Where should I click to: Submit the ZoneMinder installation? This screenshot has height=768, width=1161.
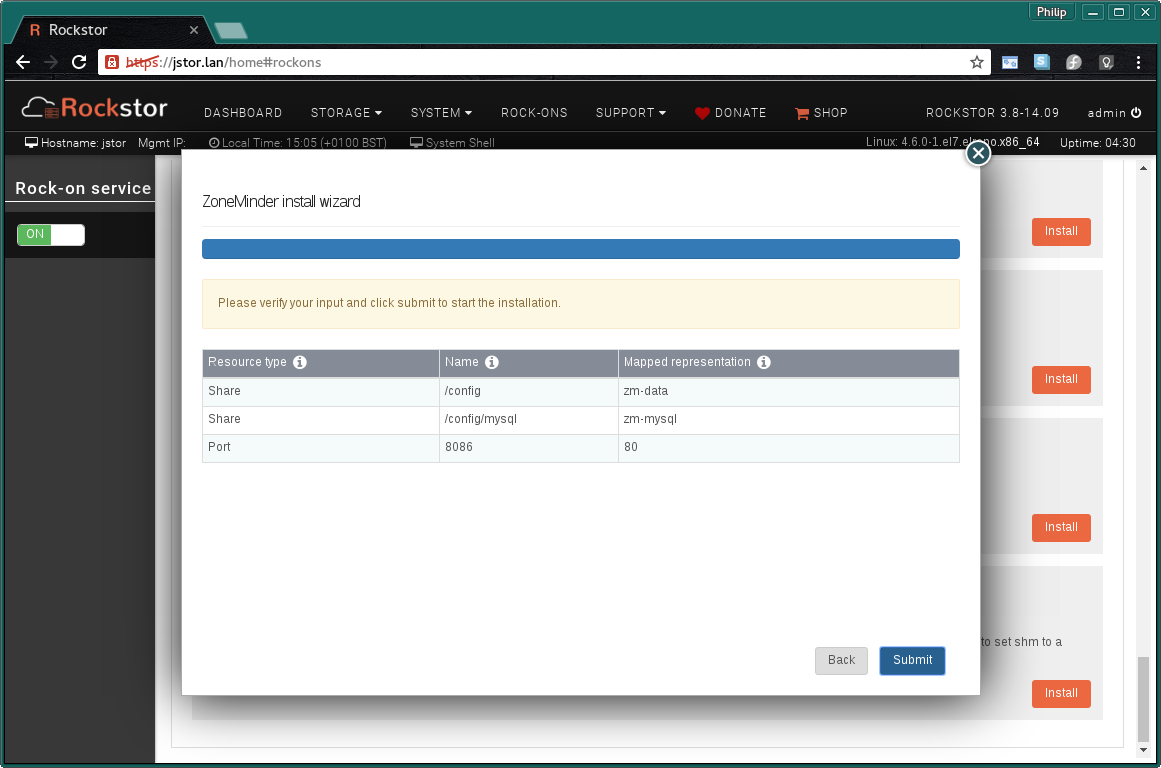pyautogui.click(x=912, y=661)
